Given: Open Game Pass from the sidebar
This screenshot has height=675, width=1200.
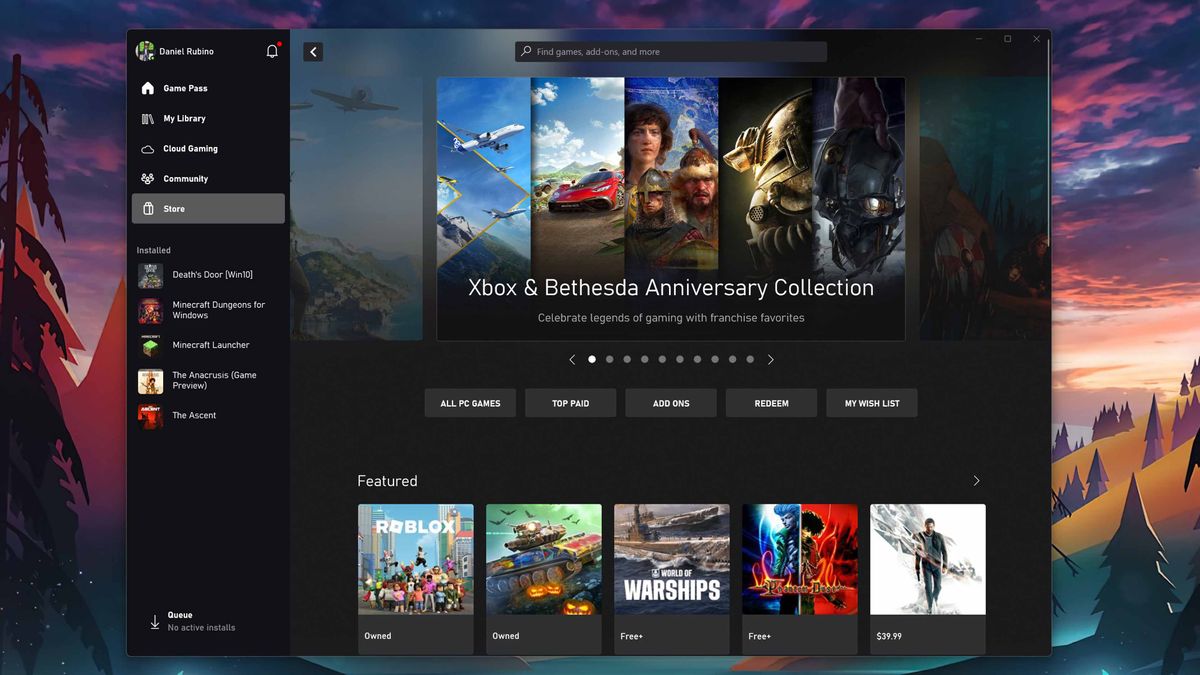Looking at the screenshot, I should pyautogui.click(x=184, y=88).
